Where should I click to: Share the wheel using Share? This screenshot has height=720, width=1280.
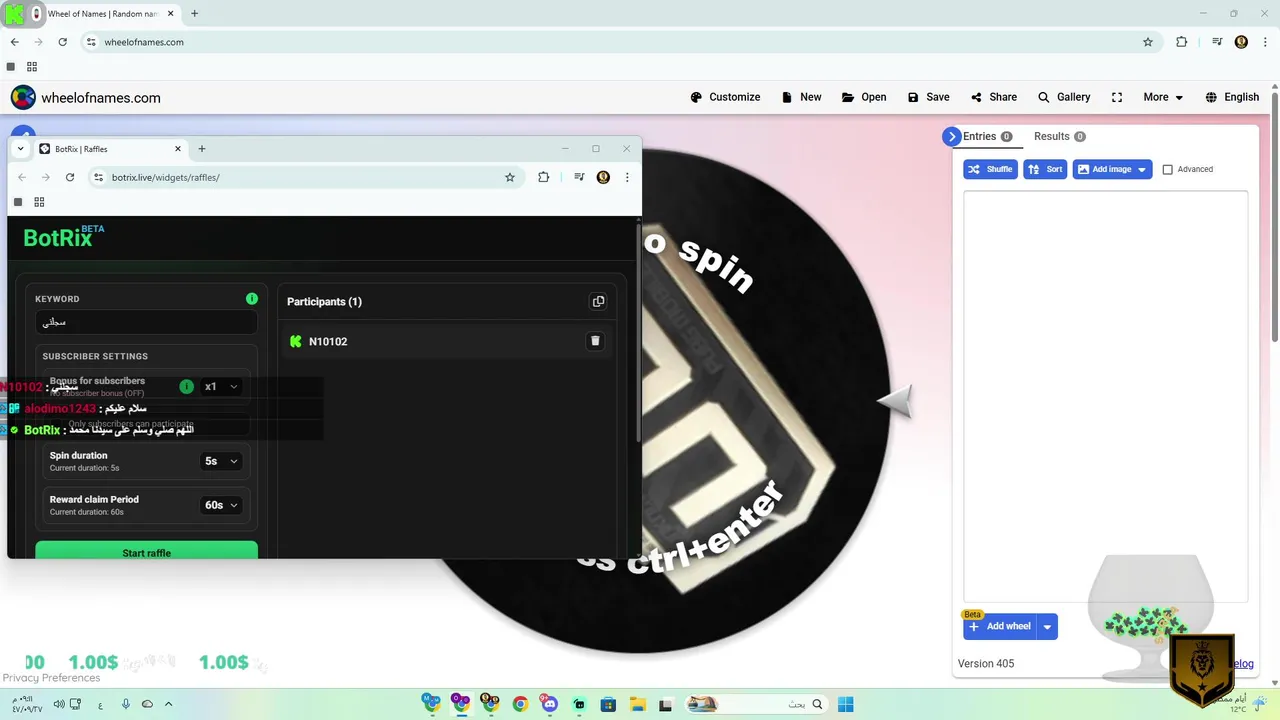coord(993,97)
